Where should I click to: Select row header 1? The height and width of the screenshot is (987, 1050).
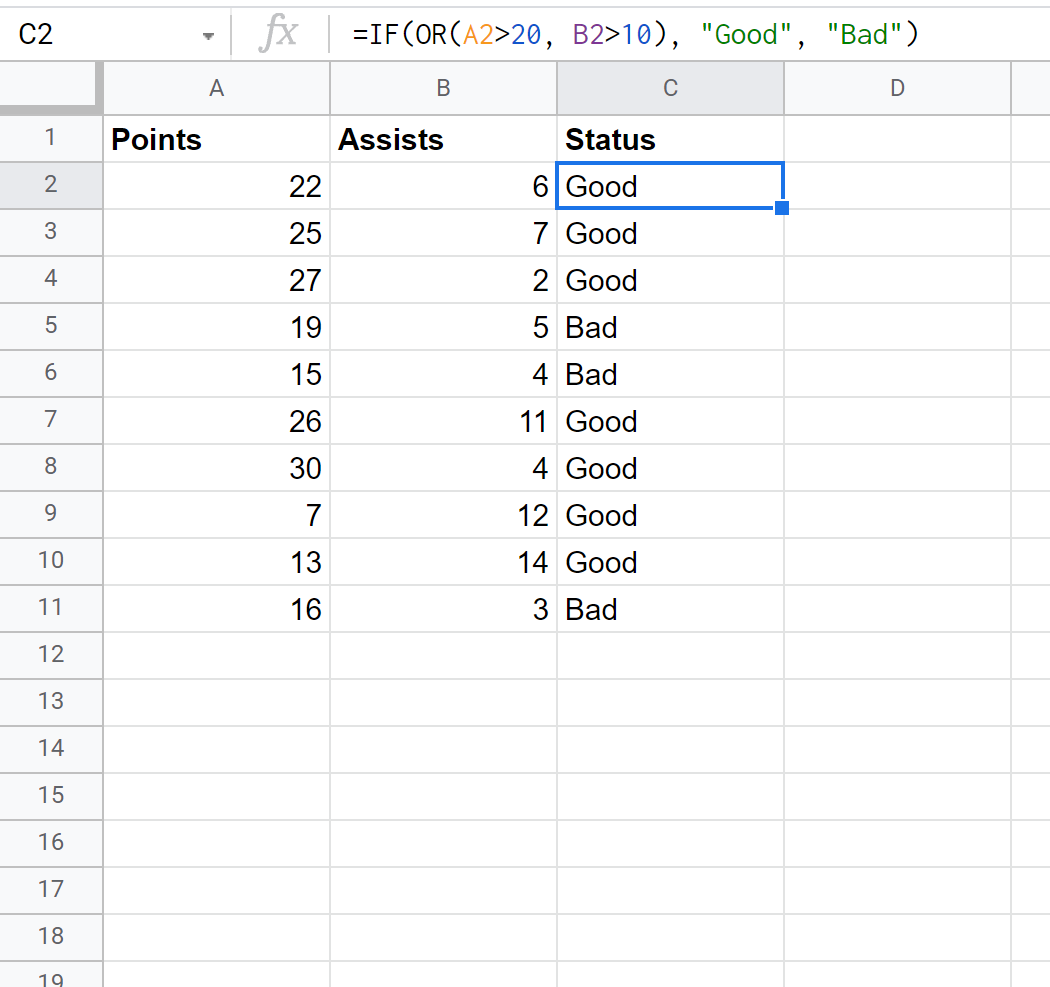(51, 139)
